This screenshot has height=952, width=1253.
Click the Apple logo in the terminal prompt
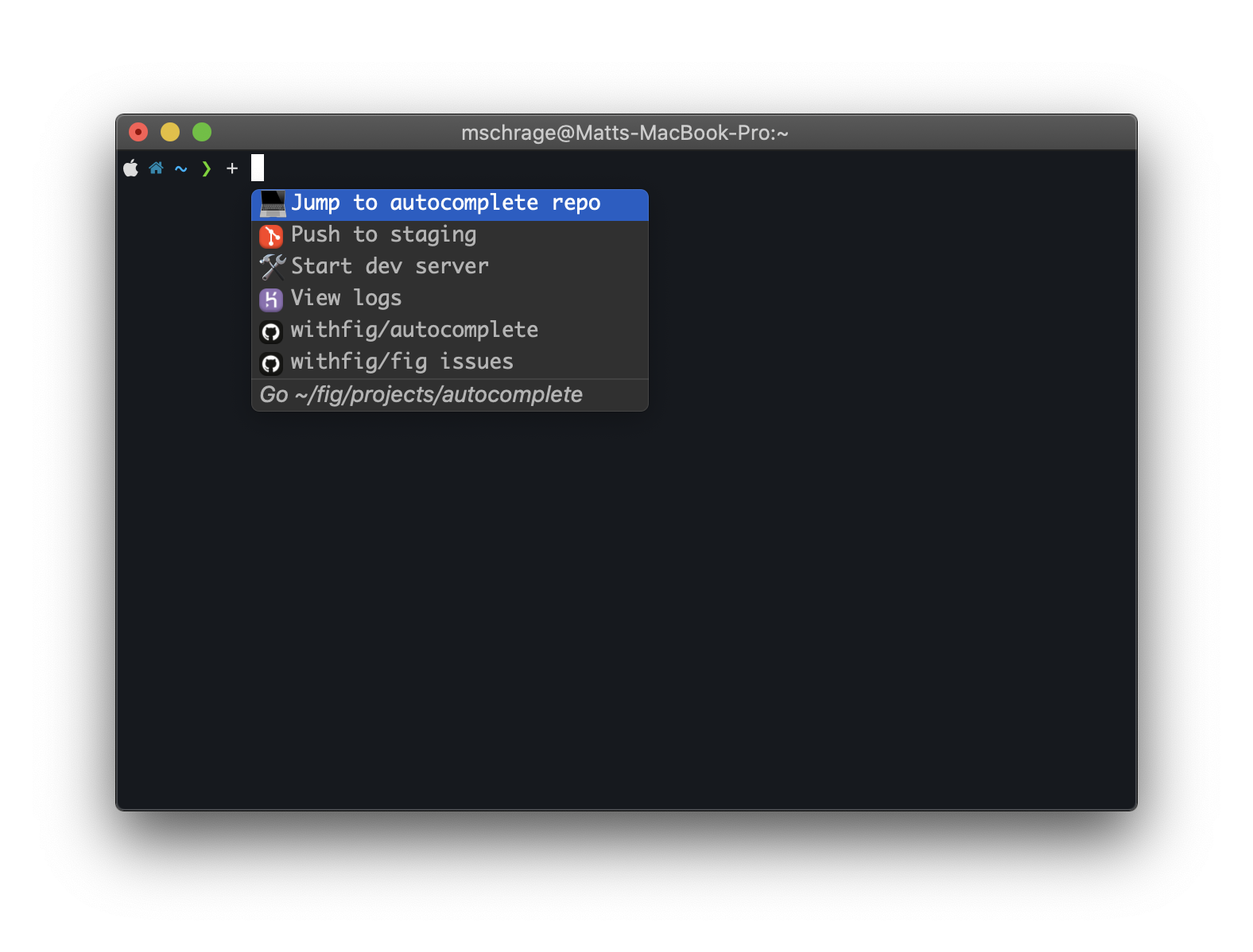coord(131,168)
